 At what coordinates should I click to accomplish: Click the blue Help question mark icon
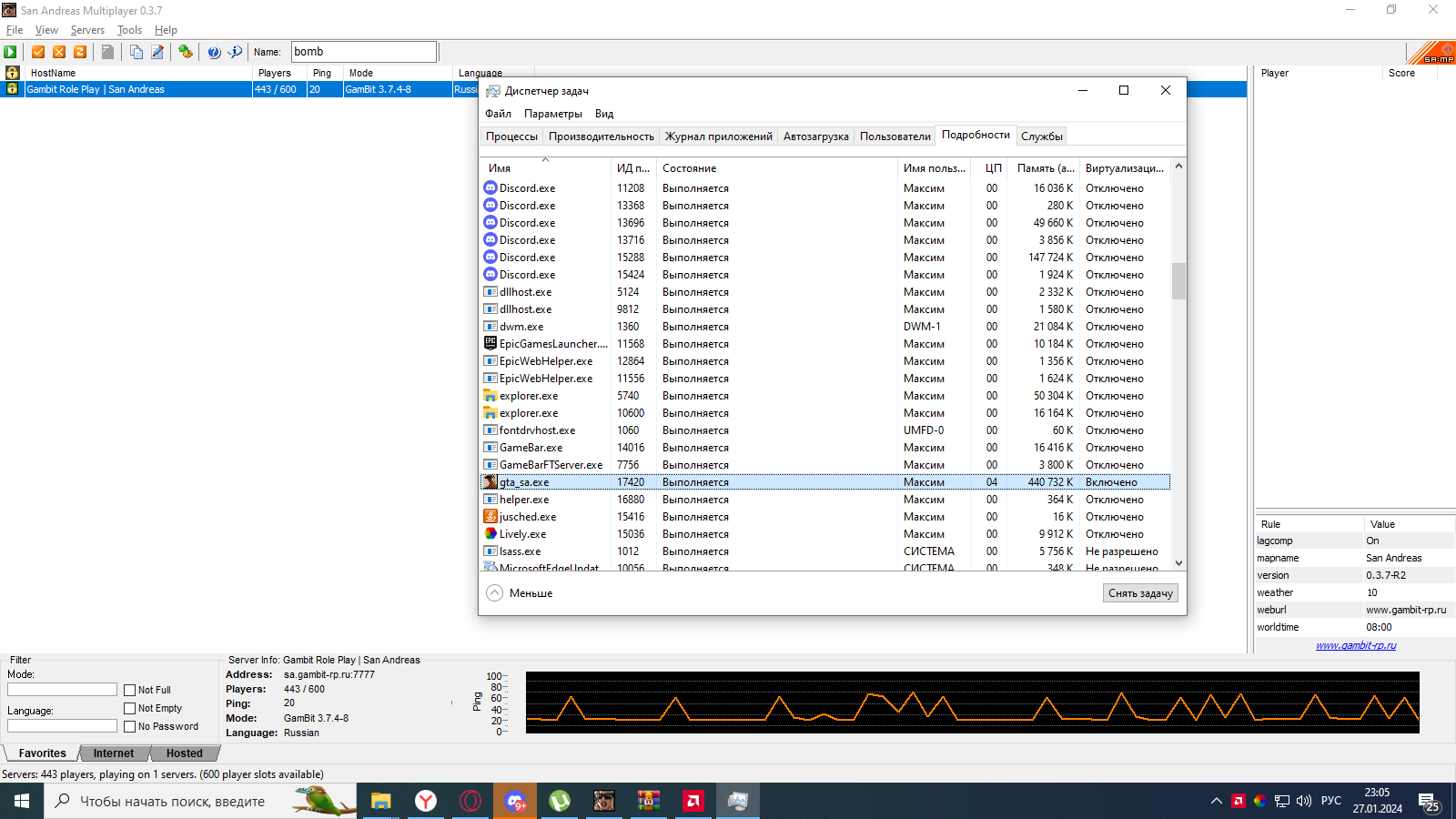pos(214,52)
